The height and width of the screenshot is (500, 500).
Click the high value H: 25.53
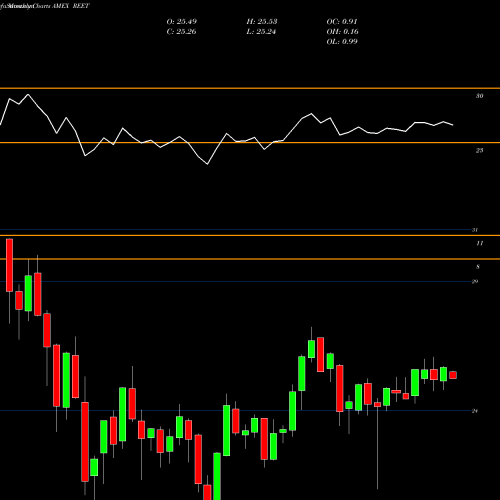pyautogui.click(x=262, y=22)
